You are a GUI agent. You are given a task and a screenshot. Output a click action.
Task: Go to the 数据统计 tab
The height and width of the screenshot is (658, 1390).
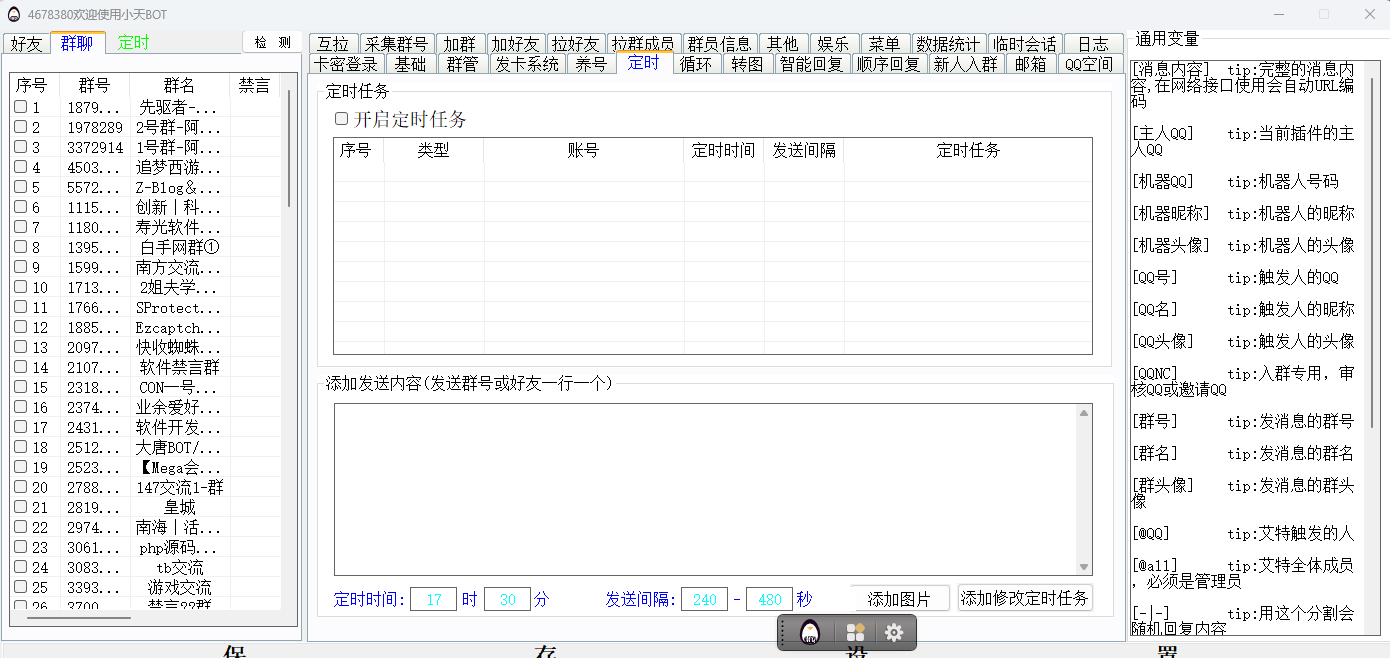(x=948, y=44)
